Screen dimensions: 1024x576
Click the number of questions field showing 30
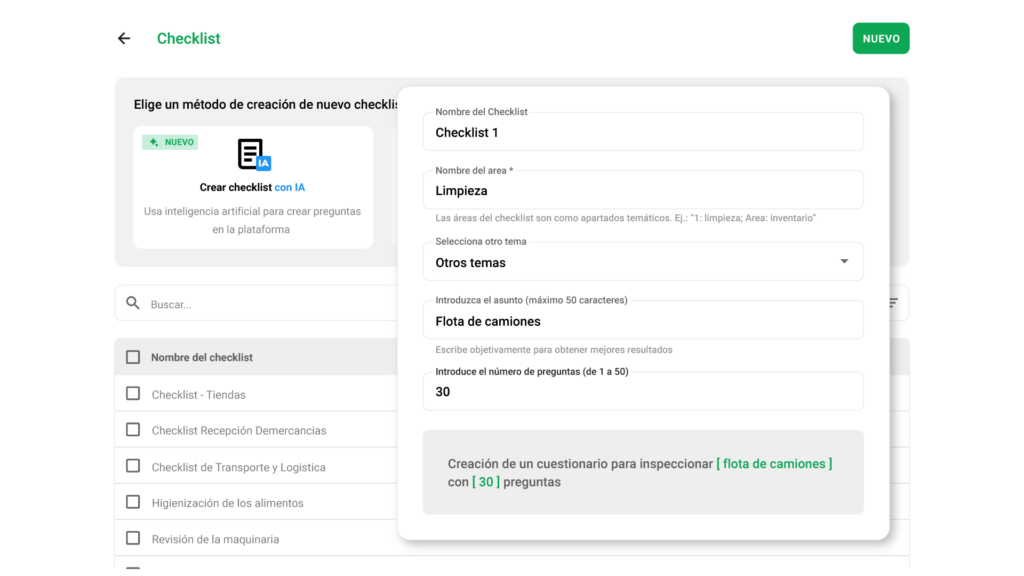643,391
